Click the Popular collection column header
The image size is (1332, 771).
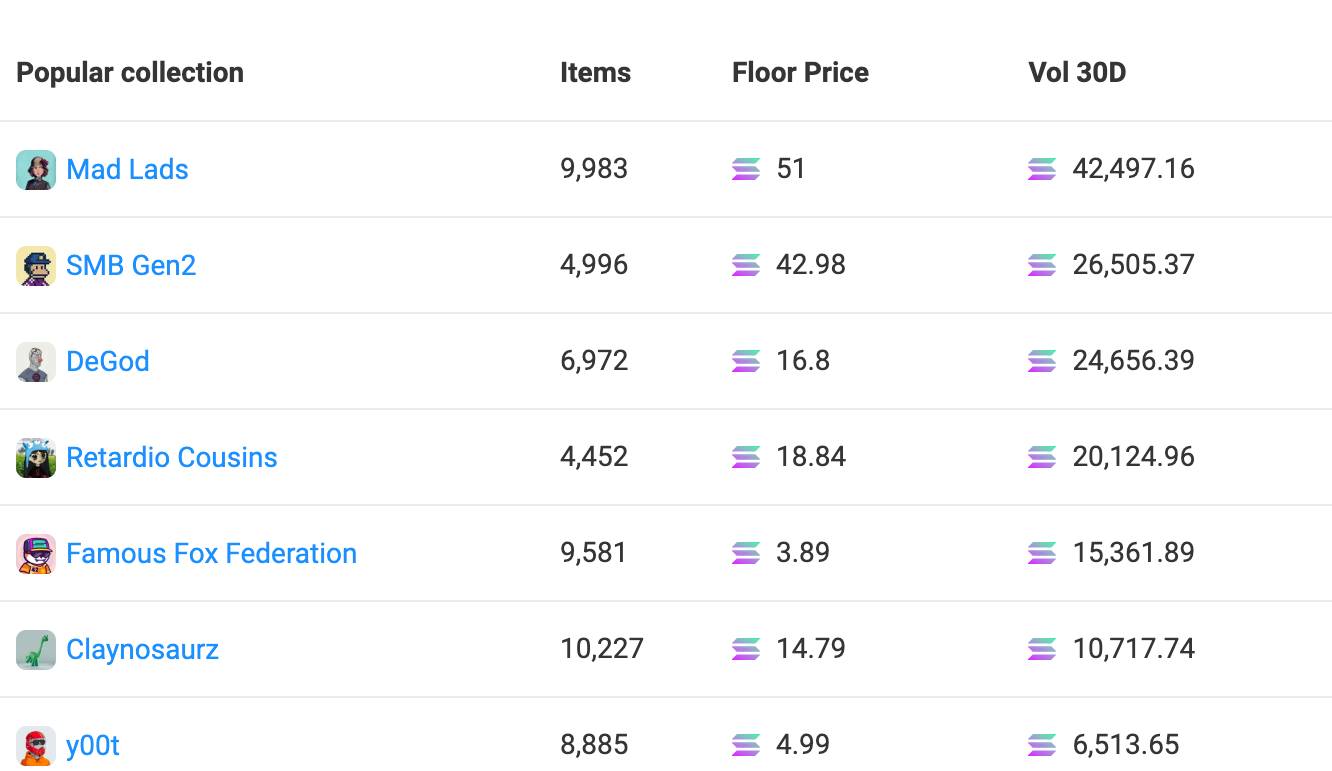click(130, 73)
